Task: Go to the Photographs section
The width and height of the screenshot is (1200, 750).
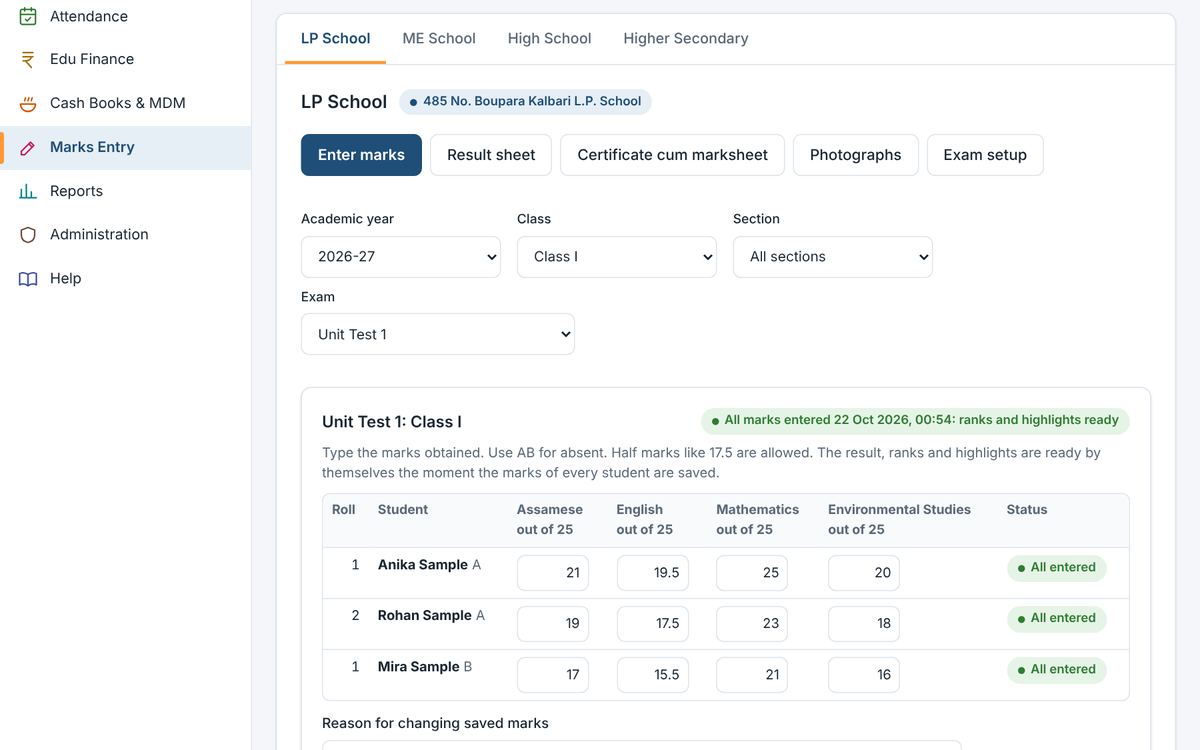Action: pyautogui.click(x=856, y=155)
